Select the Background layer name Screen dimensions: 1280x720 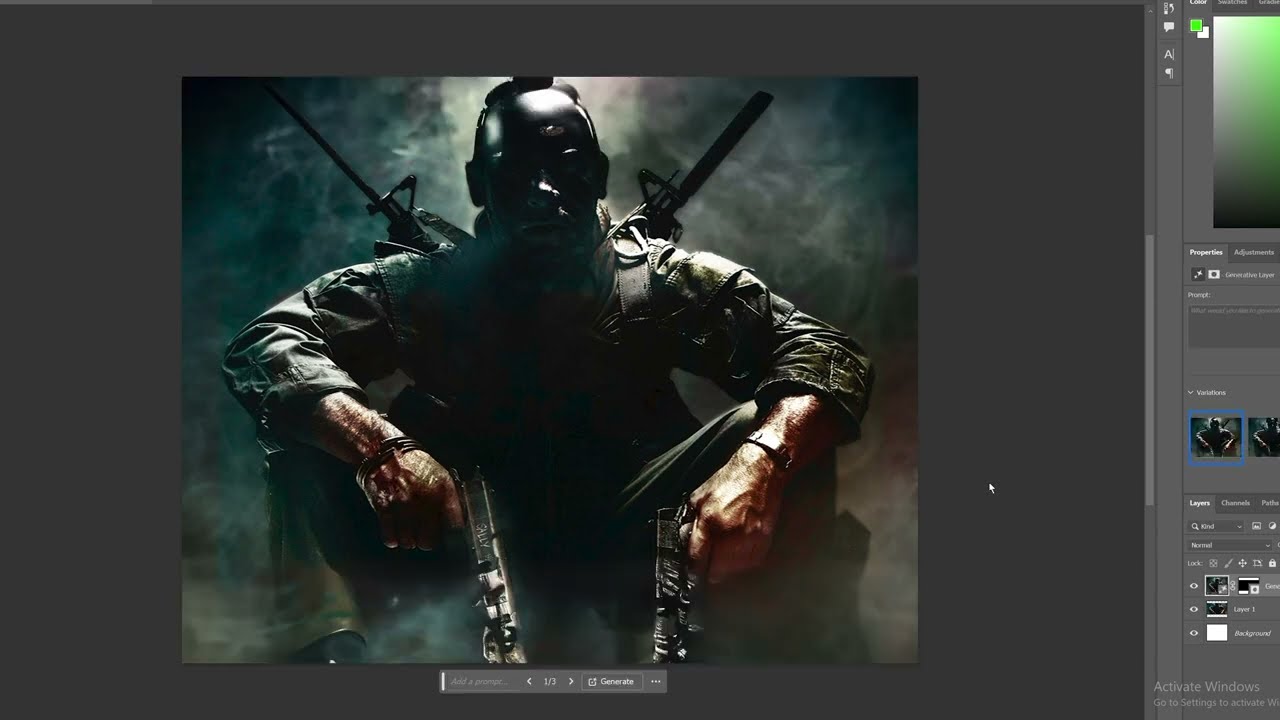[x=1252, y=633]
